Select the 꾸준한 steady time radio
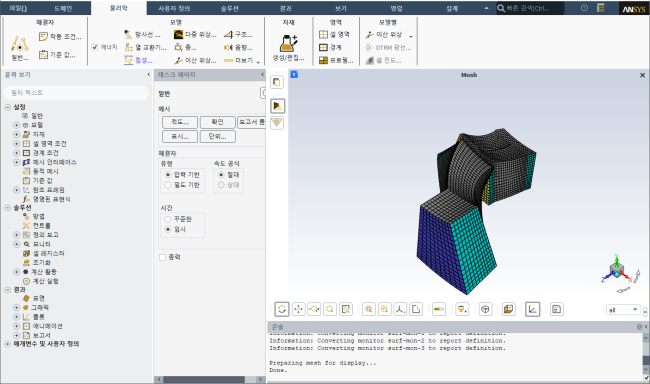Image resolution: width=650 pixels, height=384 pixels. 168,219
